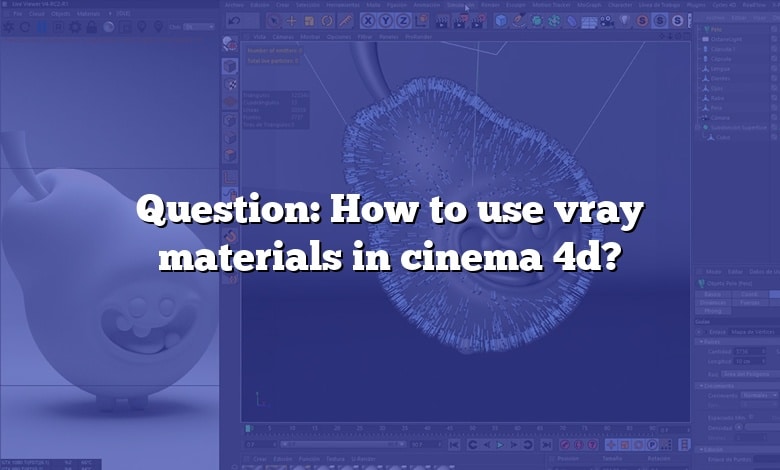
Task: Open the Crecimiento Normales dropdown
Action: coord(759,395)
